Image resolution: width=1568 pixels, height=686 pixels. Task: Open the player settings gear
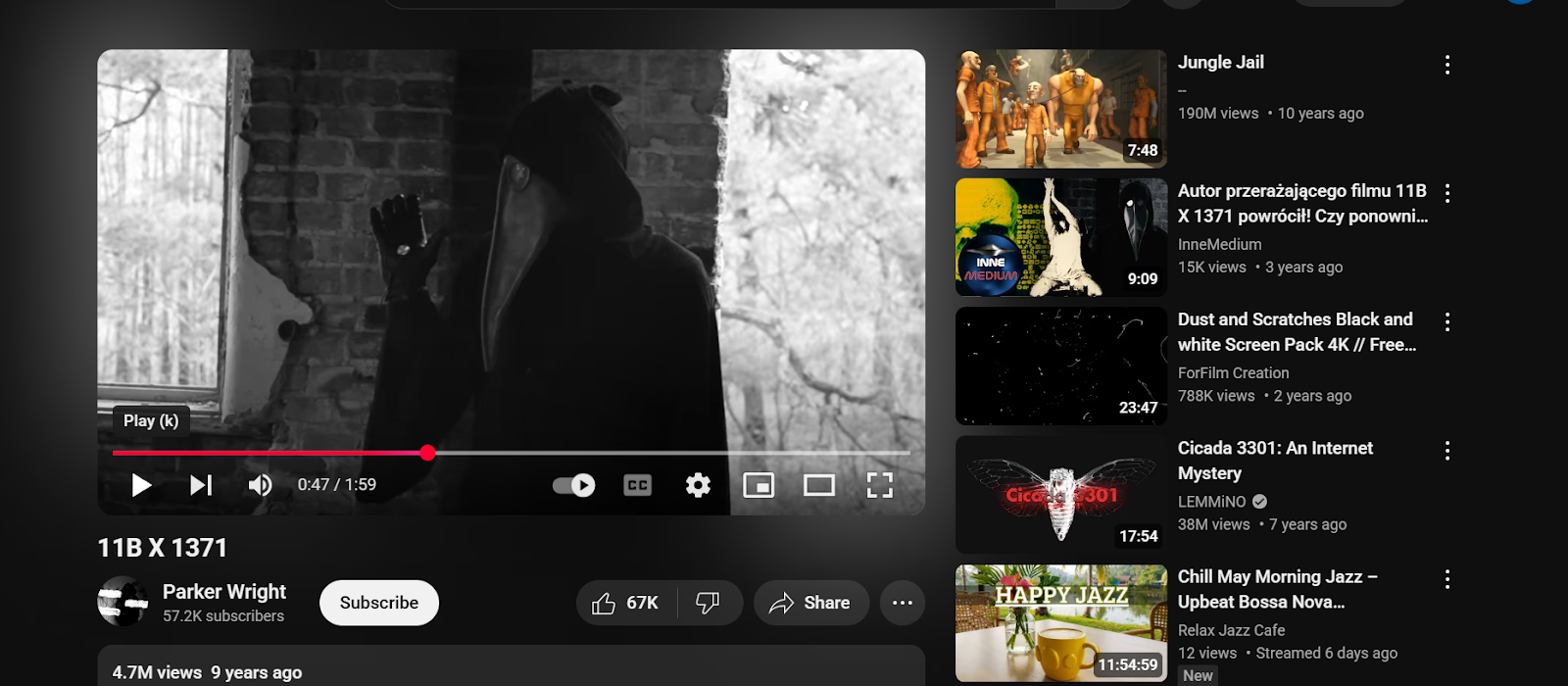click(698, 485)
